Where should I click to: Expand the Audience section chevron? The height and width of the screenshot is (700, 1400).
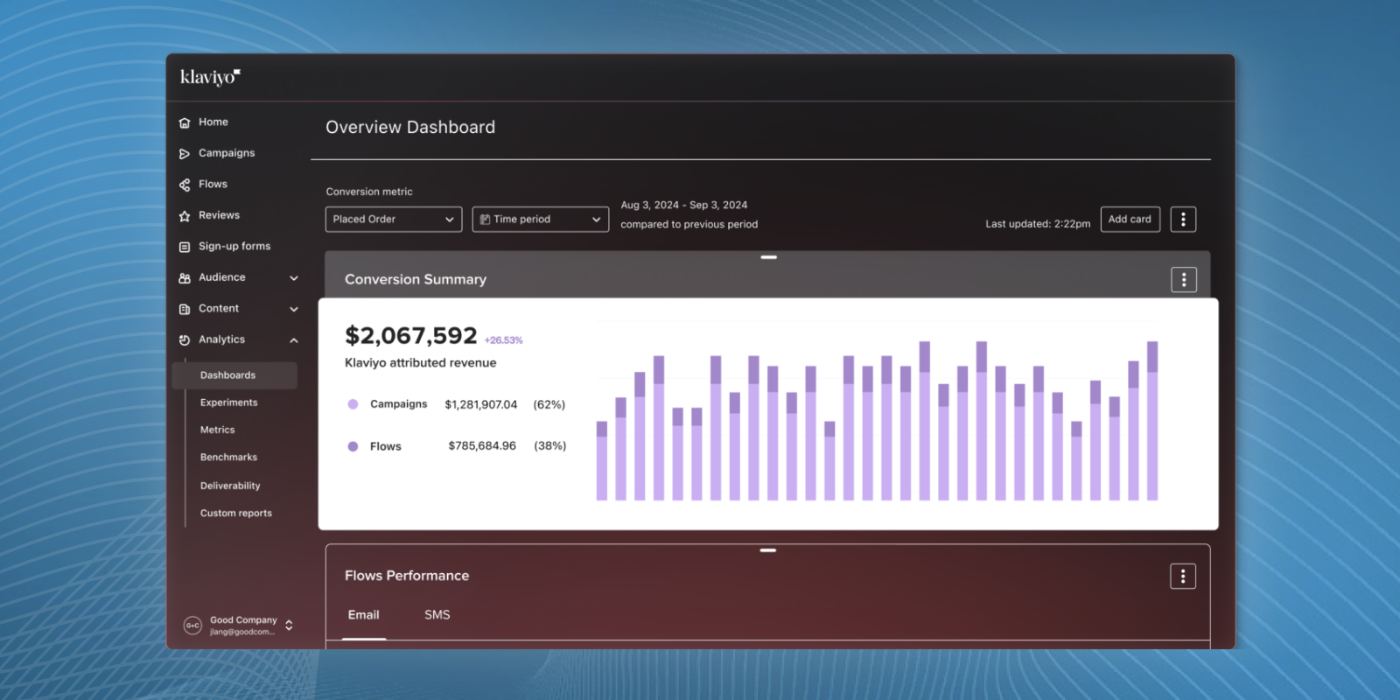294,278
